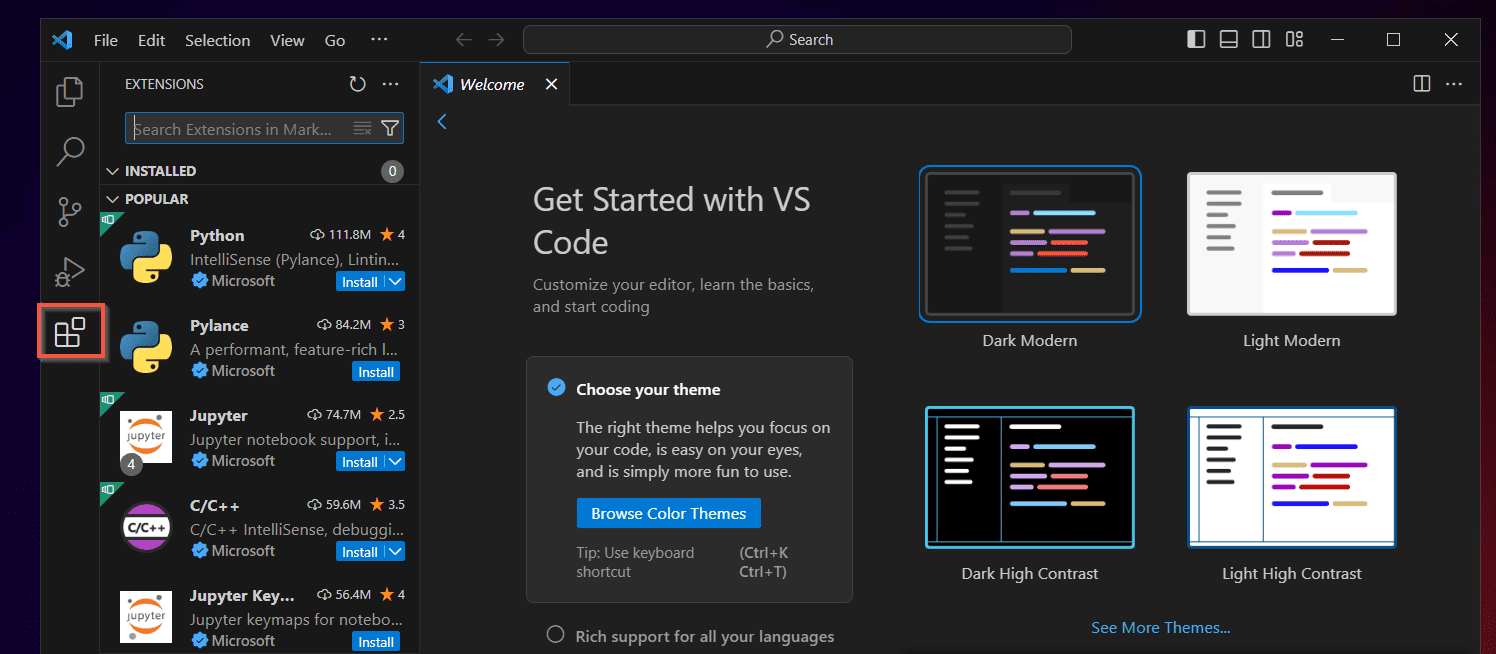Toggle bottom panel layout icon
Viewport: 1496px width, 654px height.
coord(1229,40)
